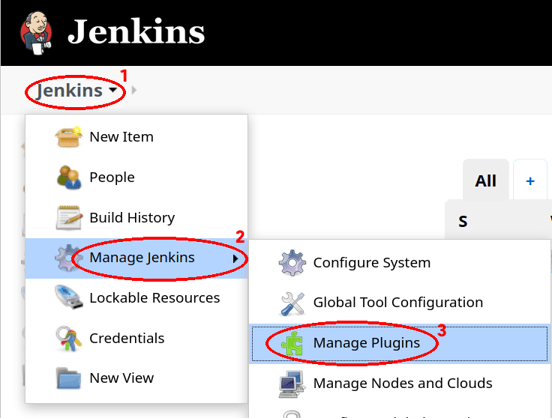Click the breadcrumb separator chevron
This screenshot has width=552, height=418.
(x=134, y=91)
